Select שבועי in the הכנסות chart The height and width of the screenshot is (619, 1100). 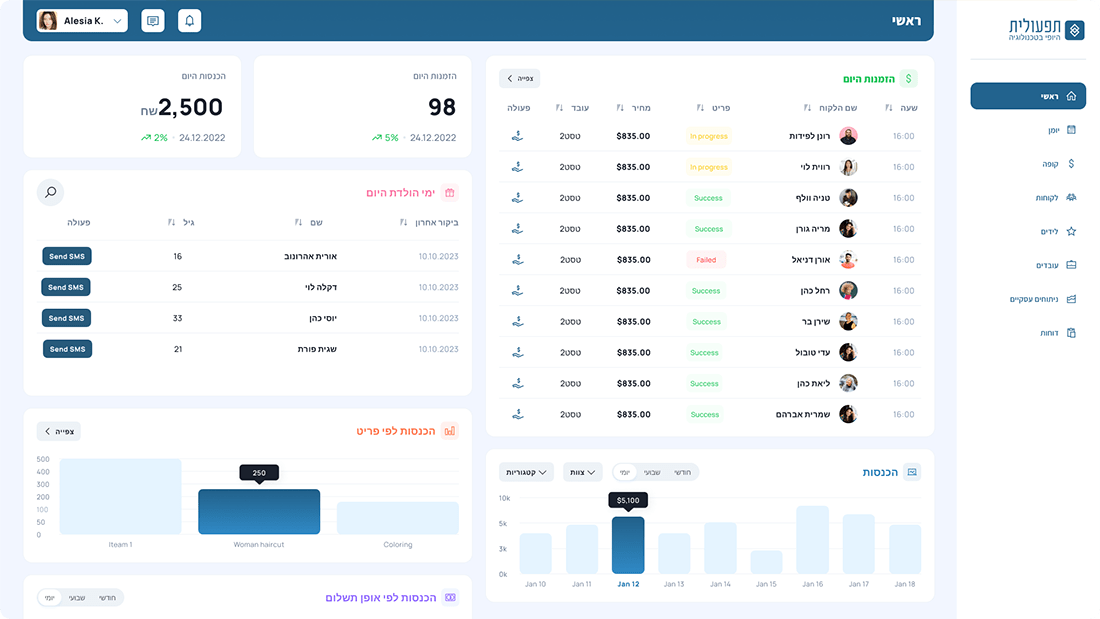pyautogui.click(x=652, y=472)
